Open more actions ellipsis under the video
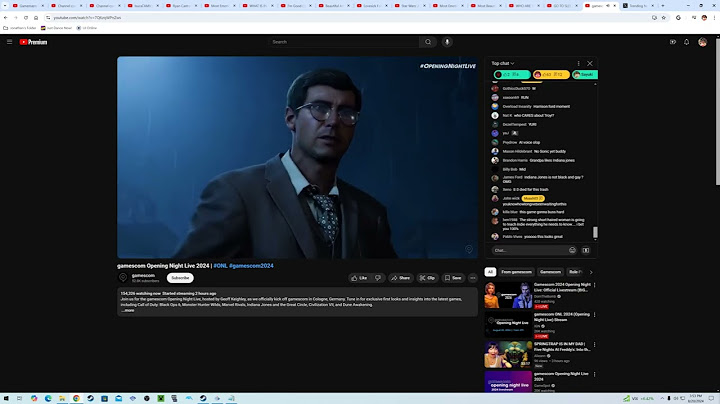This screenshot has height=404, width=720. pyautogui.click(x=472, y=278)
